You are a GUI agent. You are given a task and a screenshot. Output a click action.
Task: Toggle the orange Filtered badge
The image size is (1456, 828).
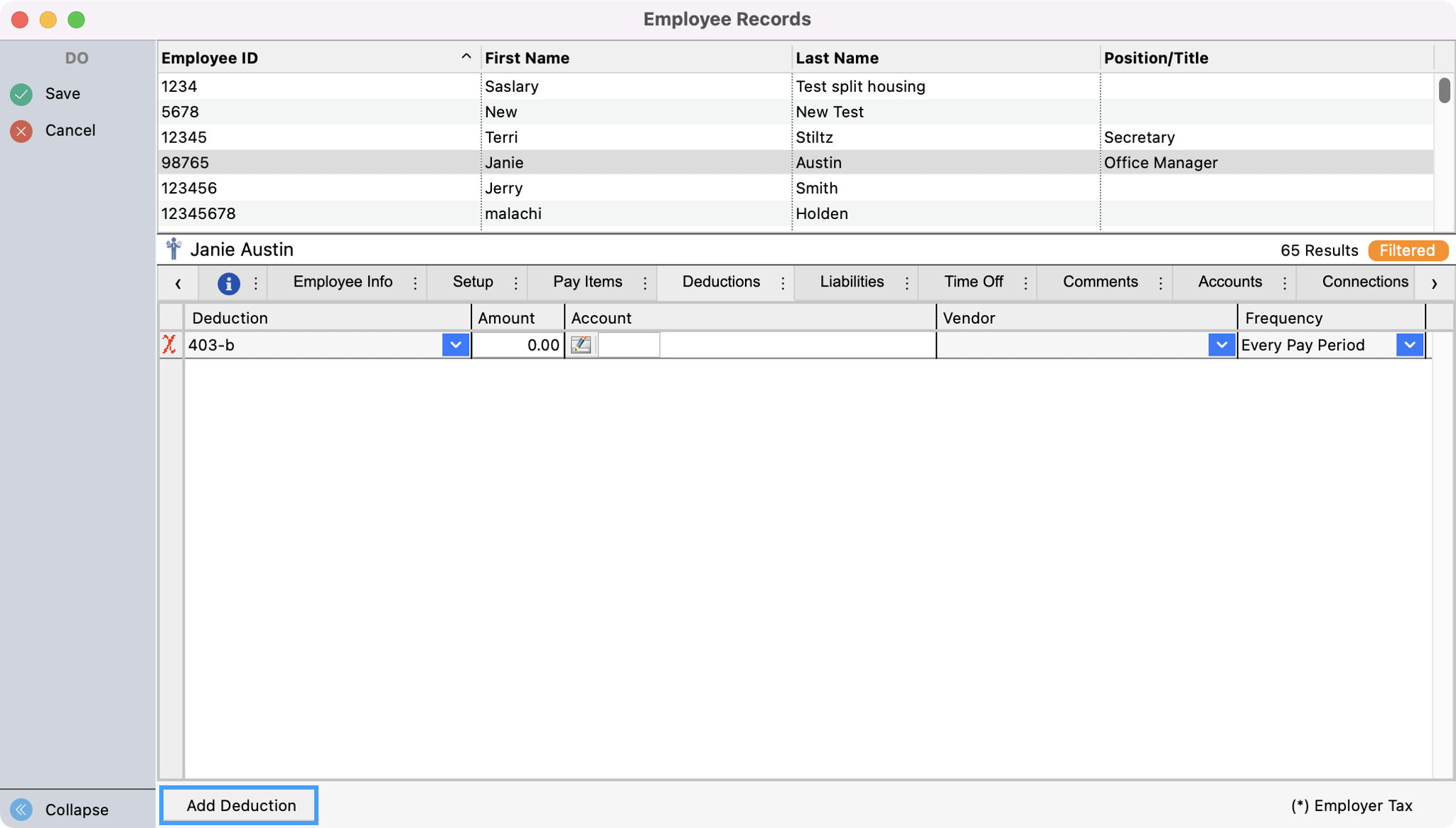[1407, 250]
